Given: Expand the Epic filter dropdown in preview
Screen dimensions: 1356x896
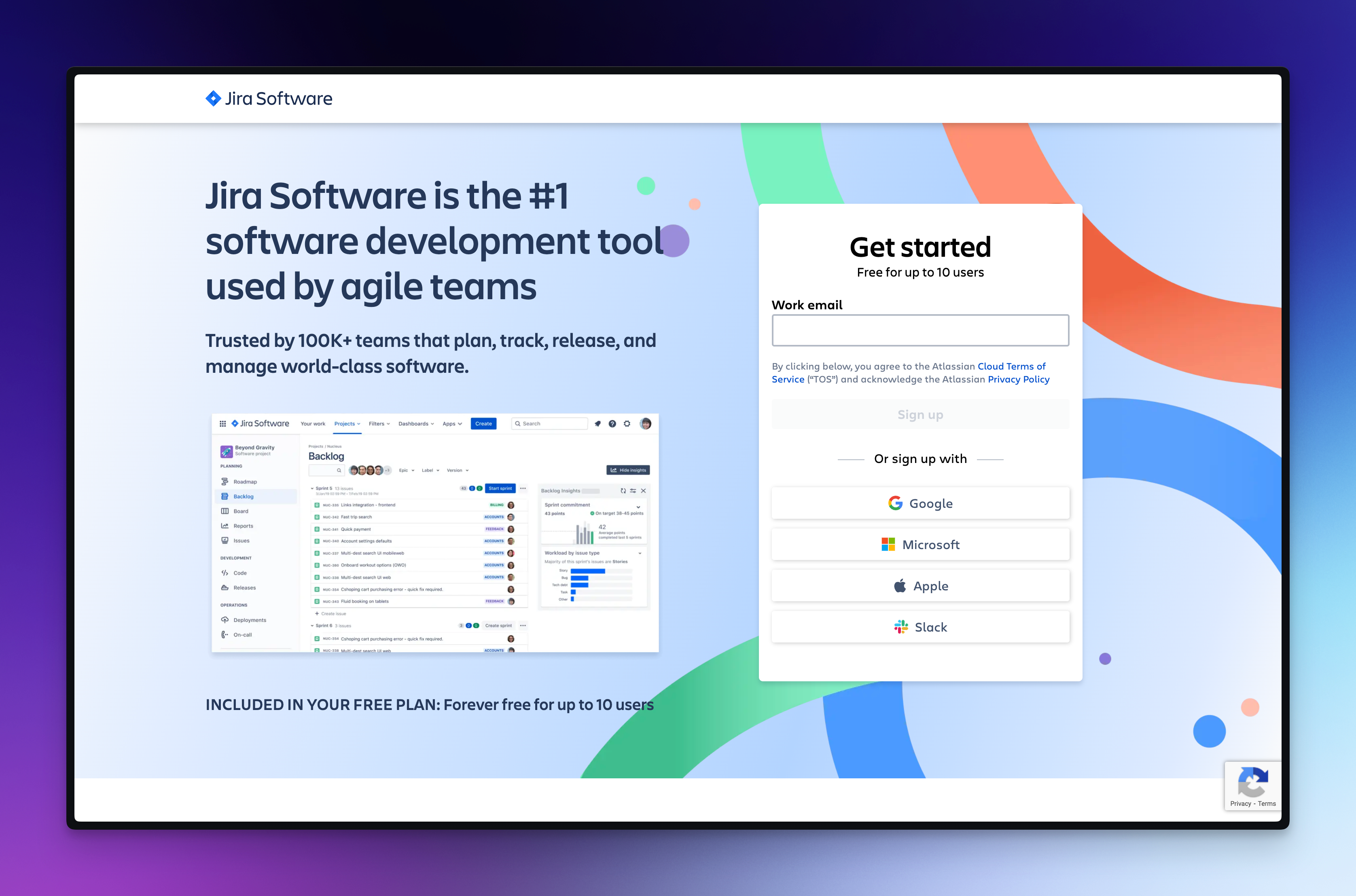Looking at the screenshot, I should point(407,470).
